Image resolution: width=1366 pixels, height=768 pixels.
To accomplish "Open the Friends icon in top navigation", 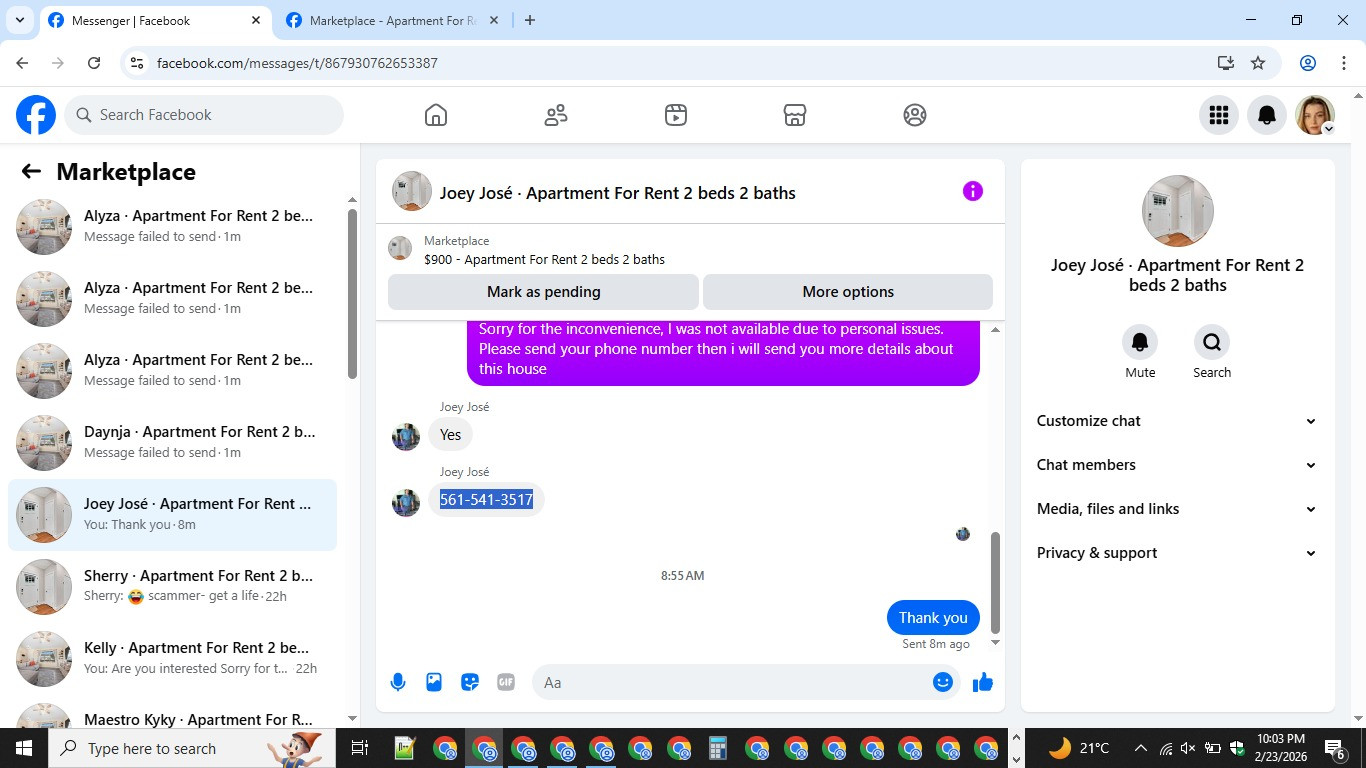I will click(556, 115).
